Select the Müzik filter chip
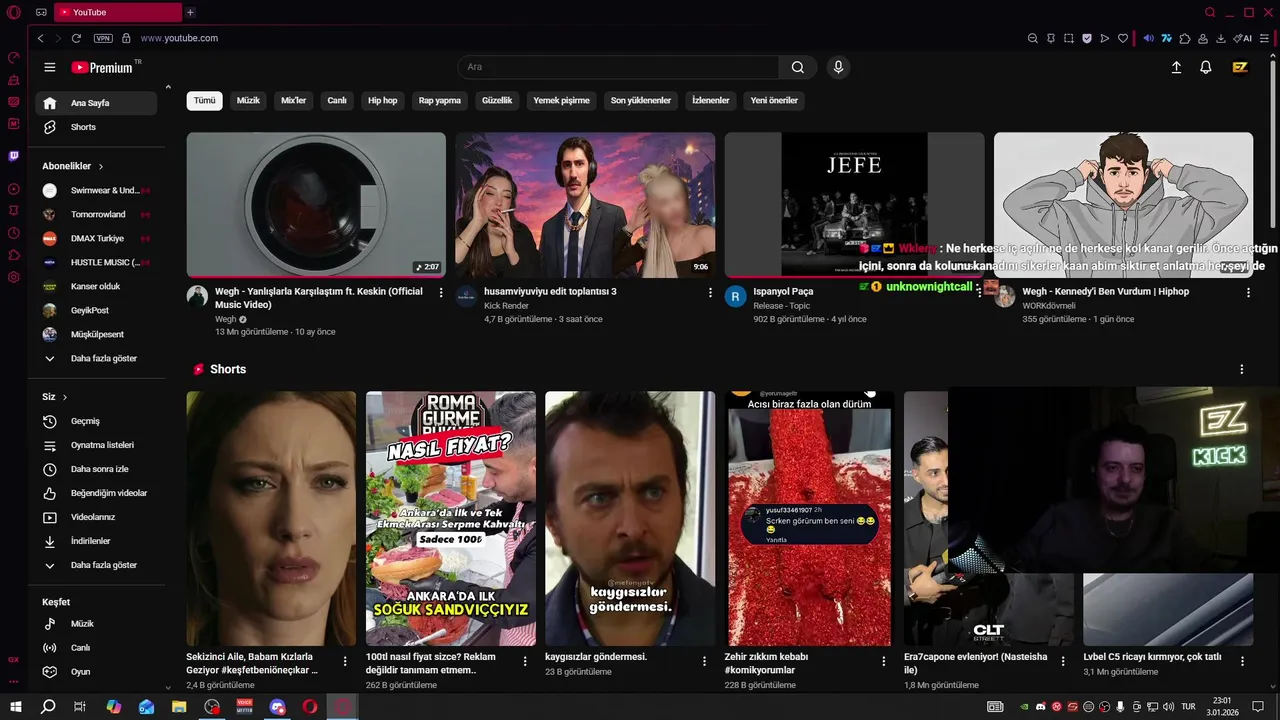This screenshot has width=1280, height=720. coord(248,101)
